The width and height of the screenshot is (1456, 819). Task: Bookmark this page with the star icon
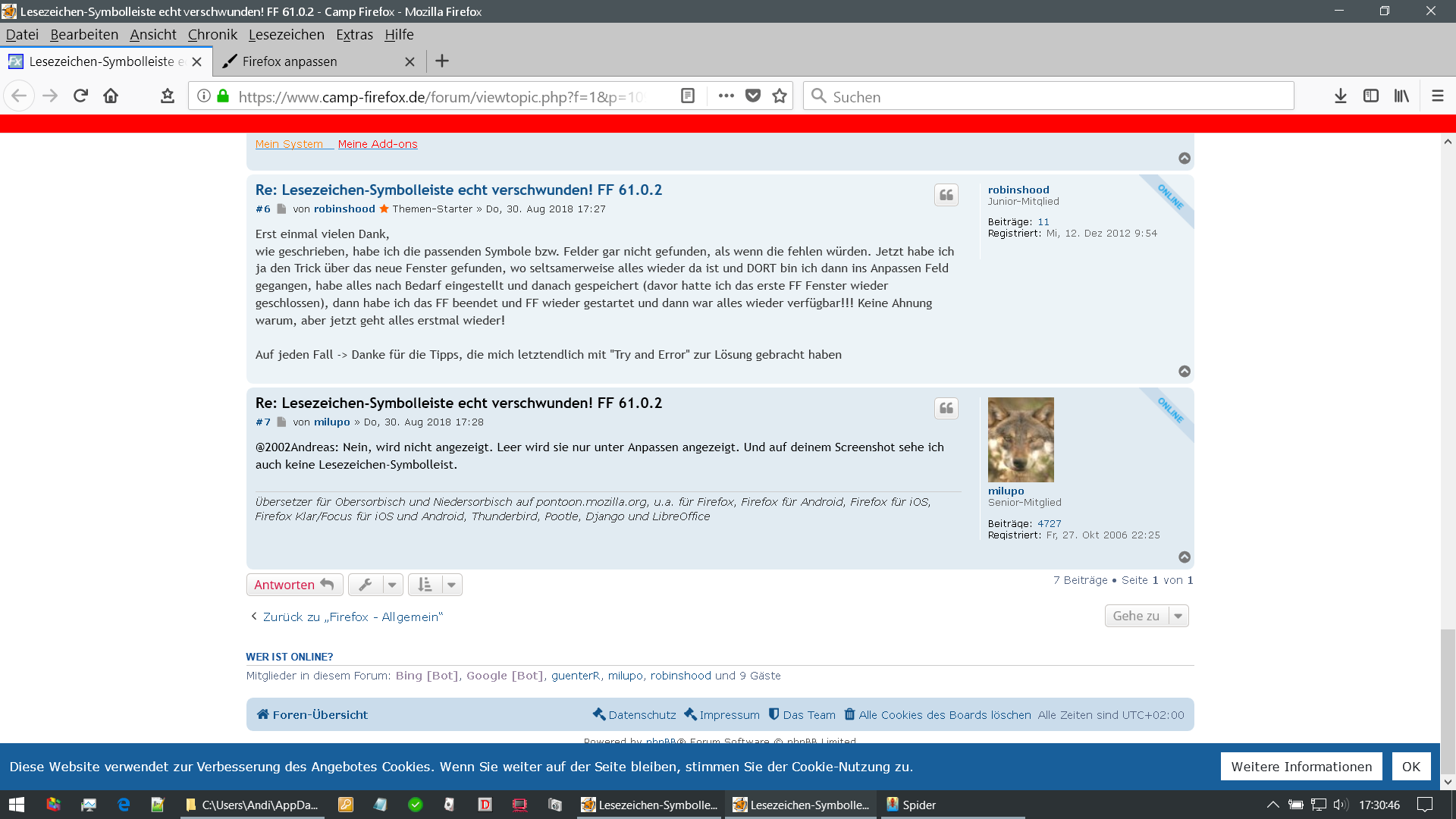[x=780, y=96]
